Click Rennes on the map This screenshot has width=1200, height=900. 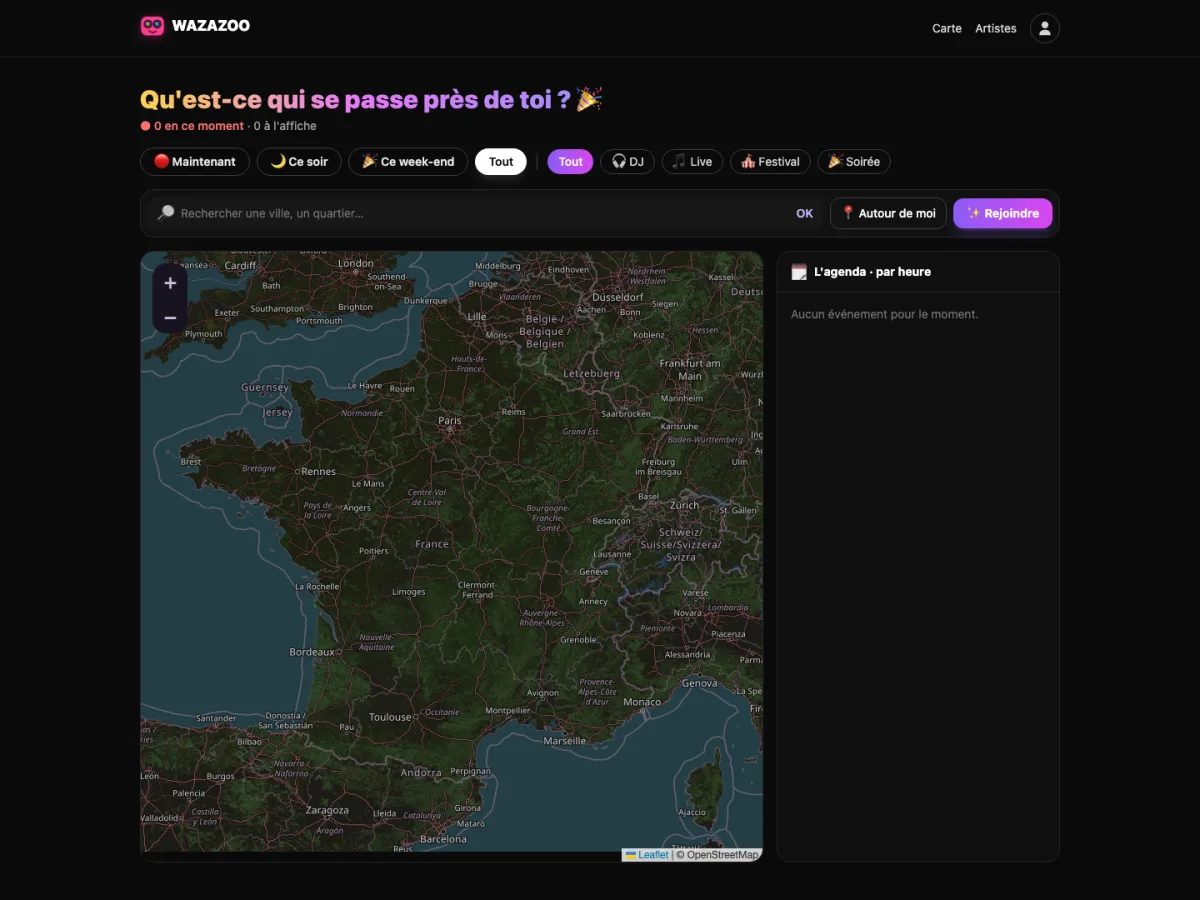point(319,472)
